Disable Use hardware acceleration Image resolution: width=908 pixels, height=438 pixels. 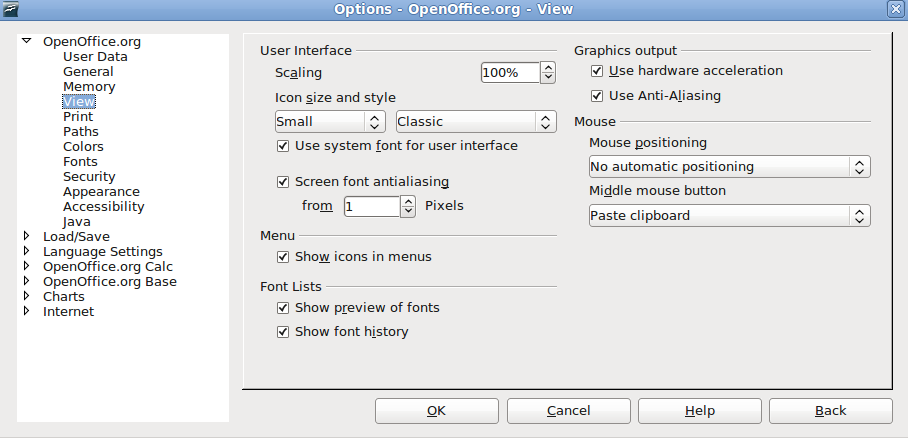597,71
